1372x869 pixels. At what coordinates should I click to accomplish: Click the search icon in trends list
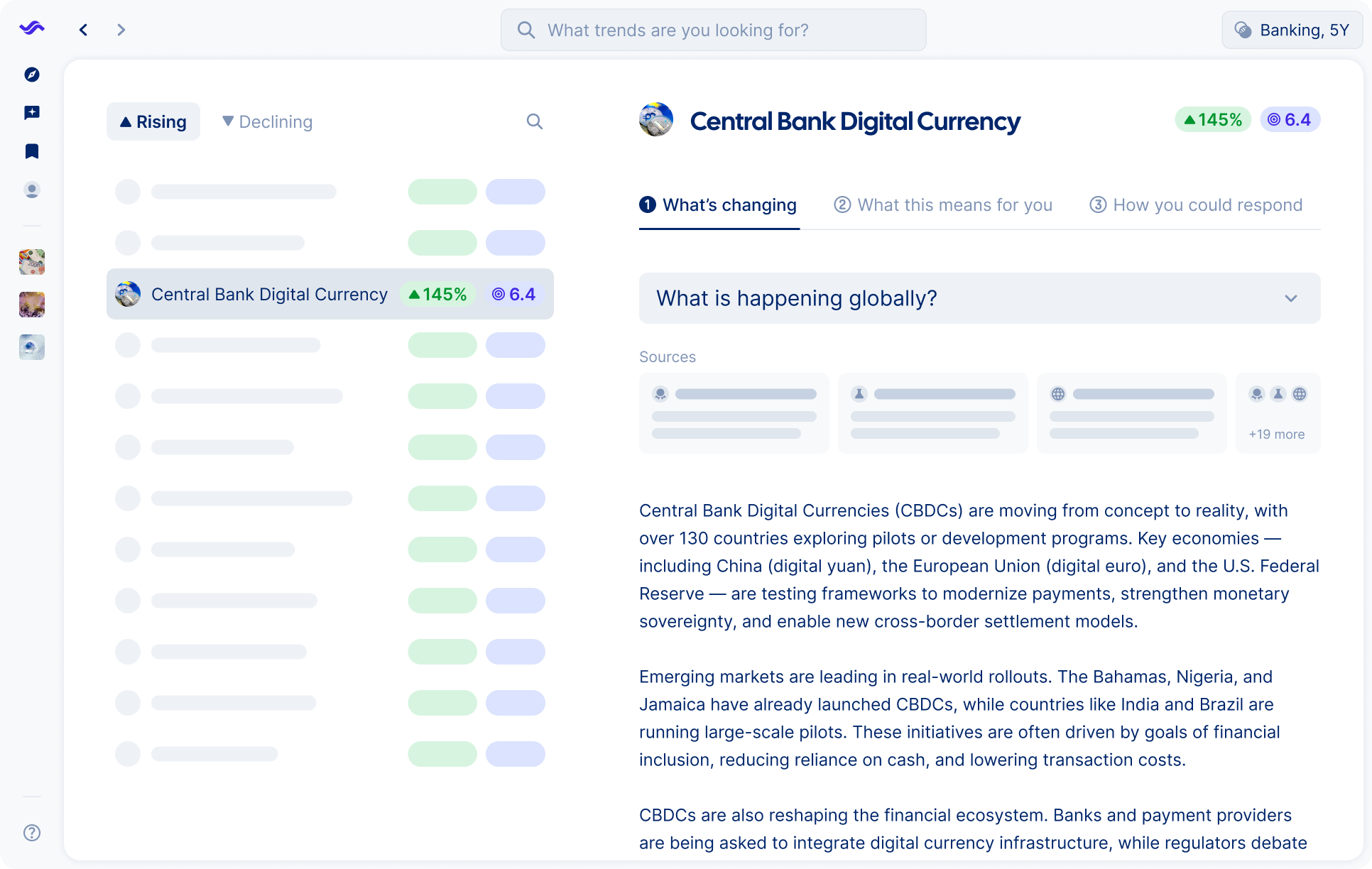coord(534,122)
